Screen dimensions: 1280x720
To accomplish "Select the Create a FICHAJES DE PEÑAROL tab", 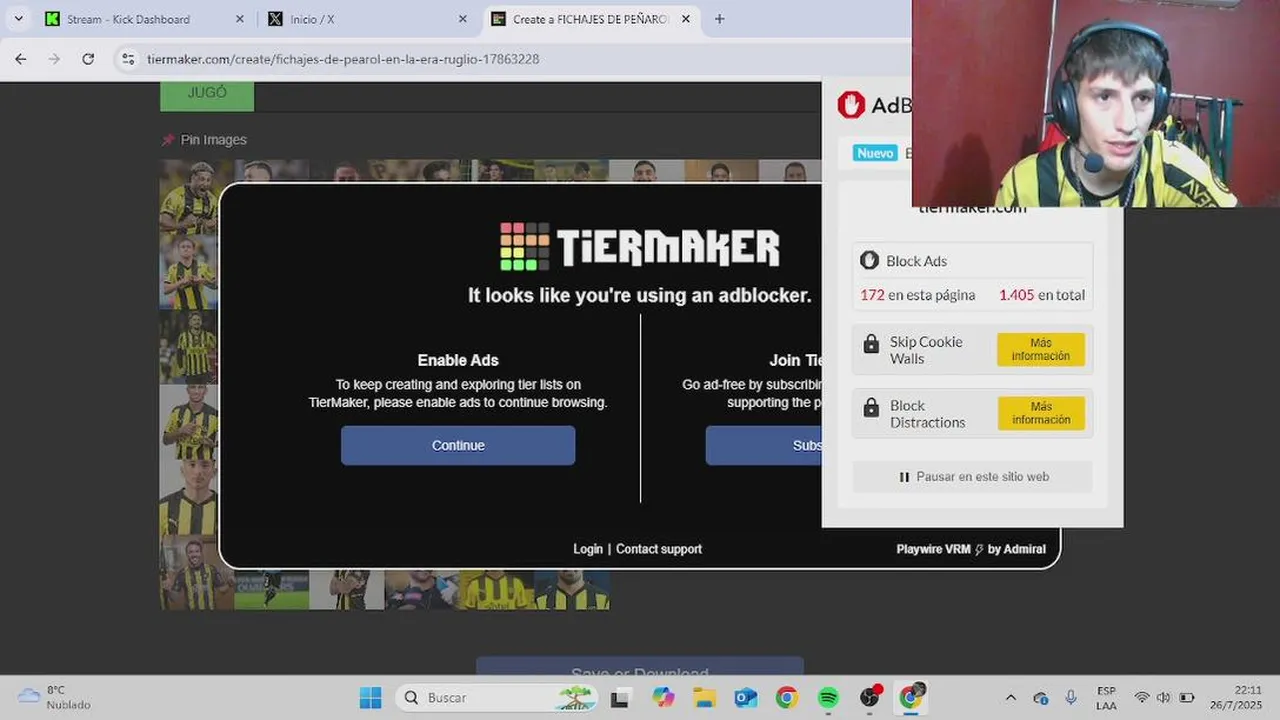I will pyautogui.click(x=590, y=19).
